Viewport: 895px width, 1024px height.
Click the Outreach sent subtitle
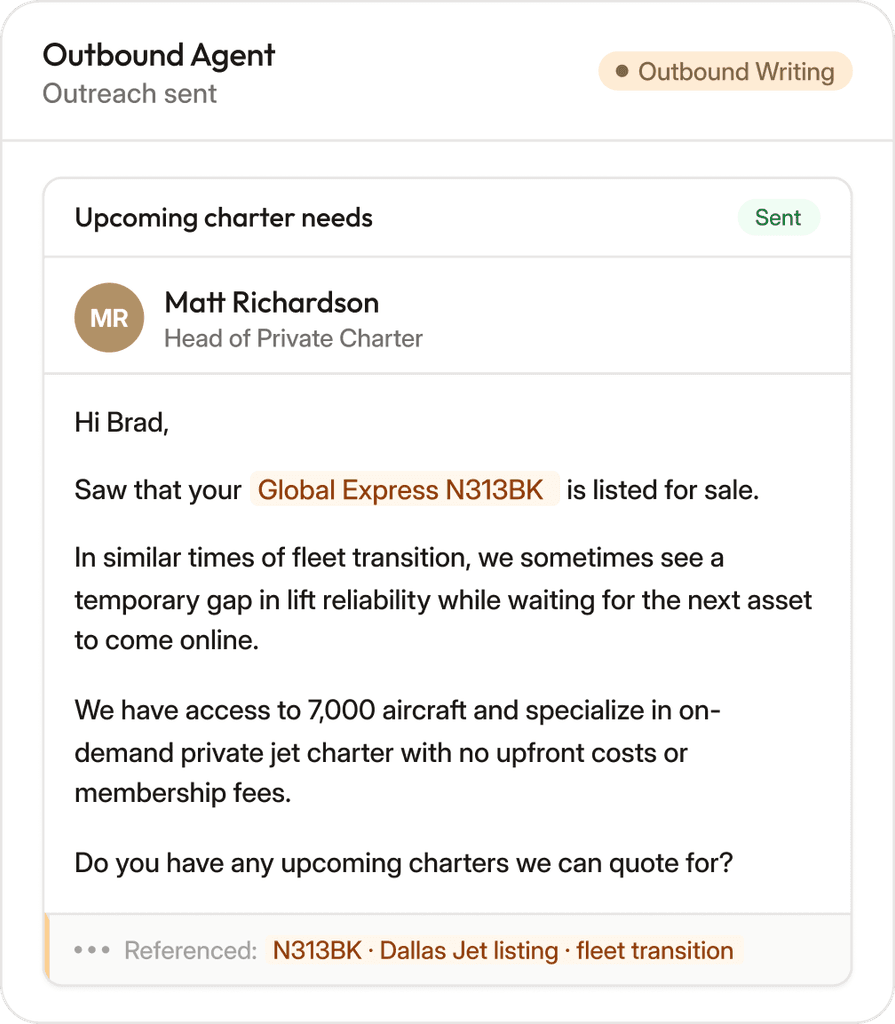(x=129, y=94)
